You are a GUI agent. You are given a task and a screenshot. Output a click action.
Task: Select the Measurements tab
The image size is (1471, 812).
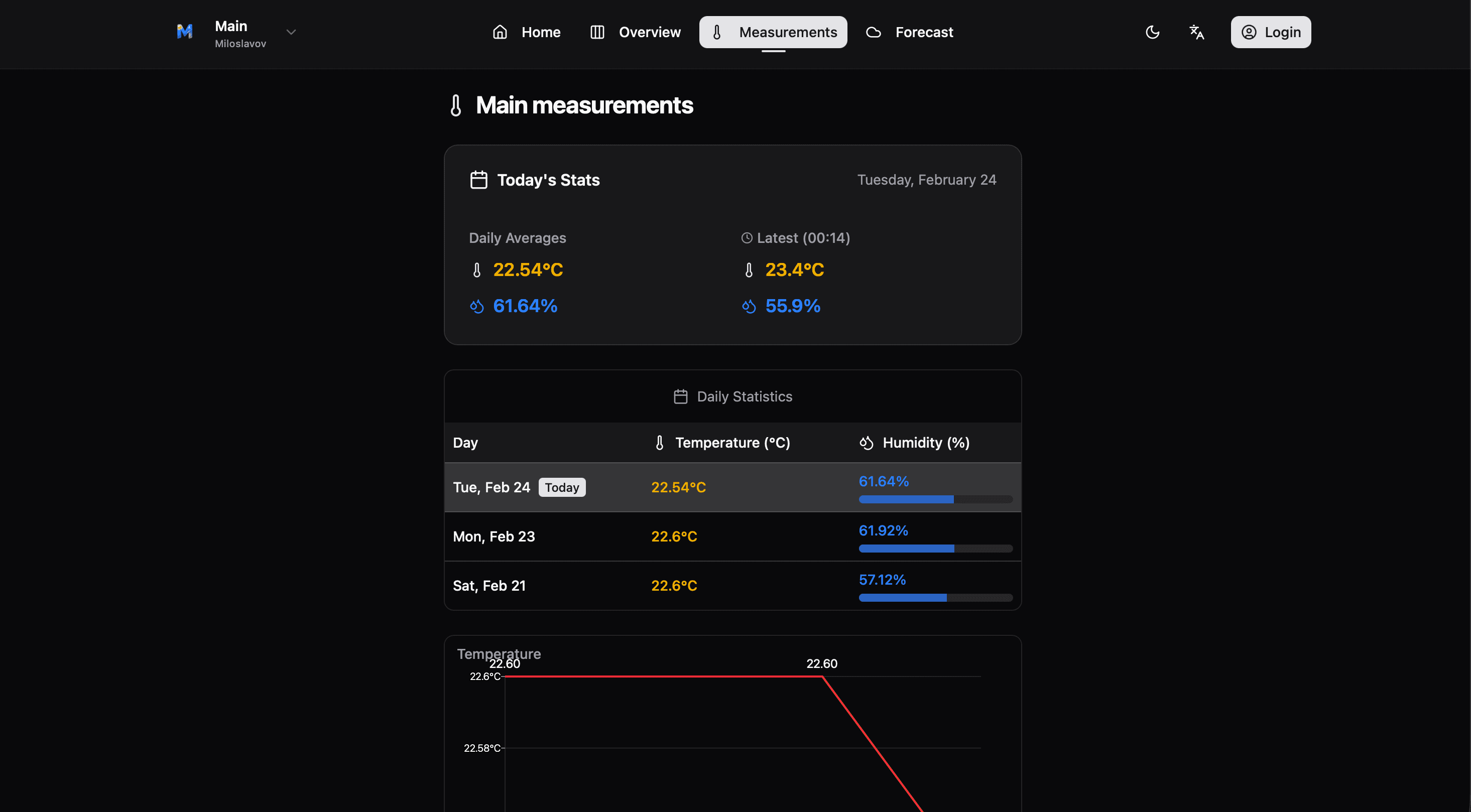pos(773,33)
